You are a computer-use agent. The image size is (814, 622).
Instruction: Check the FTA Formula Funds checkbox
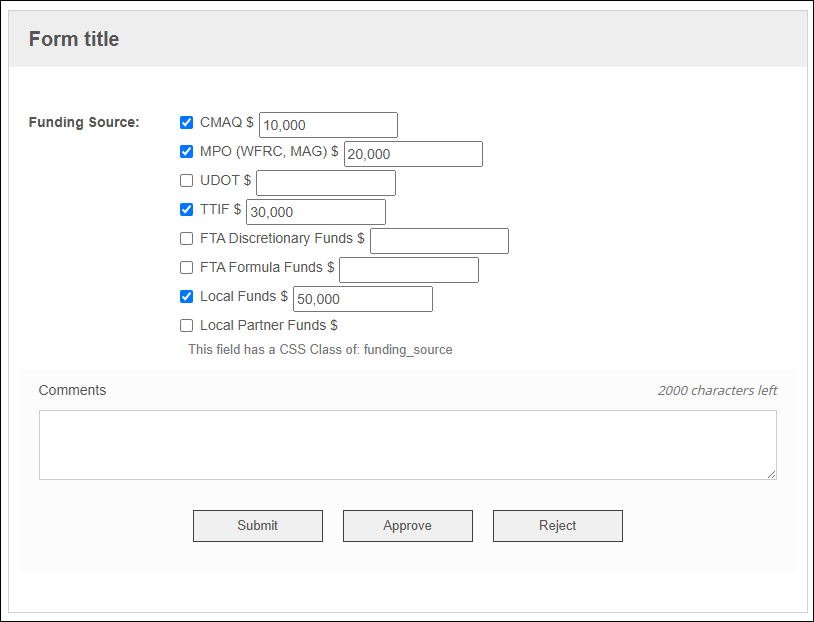tap(186, 268)
